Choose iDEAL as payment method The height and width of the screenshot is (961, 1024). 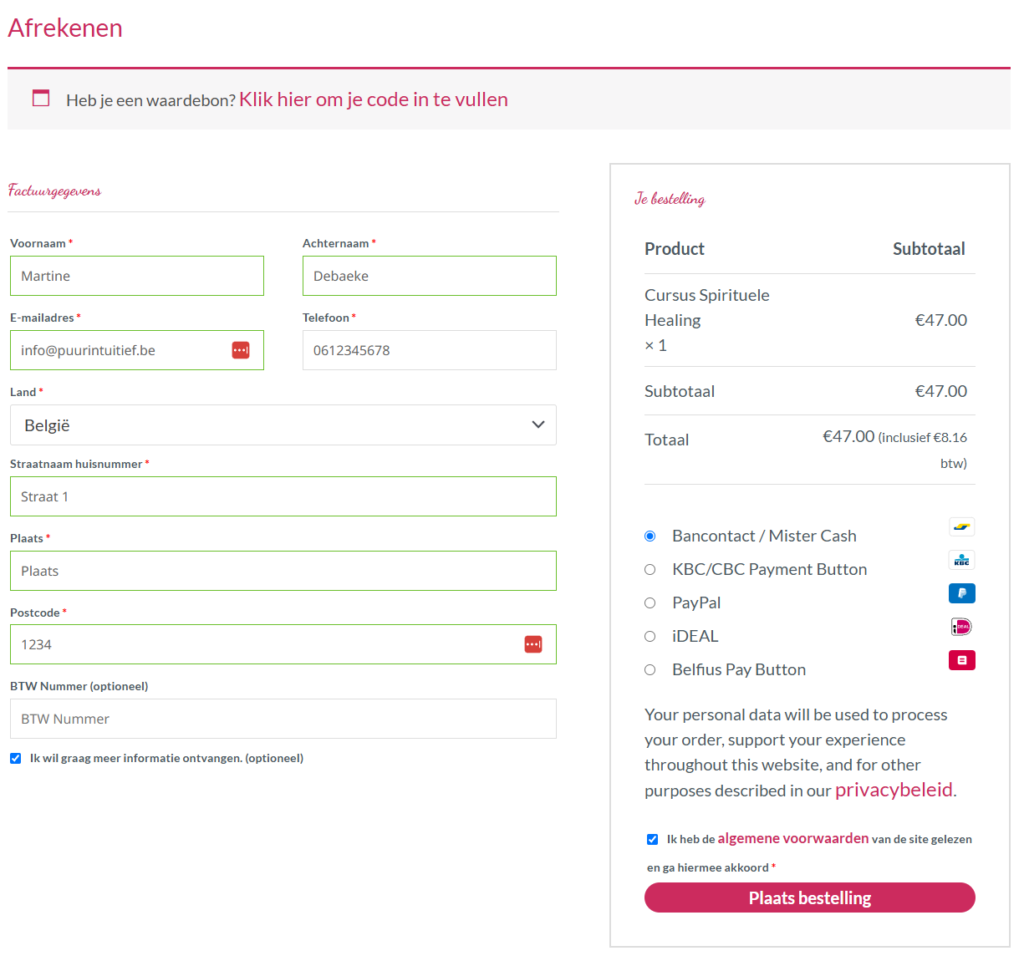click(650, 636)
